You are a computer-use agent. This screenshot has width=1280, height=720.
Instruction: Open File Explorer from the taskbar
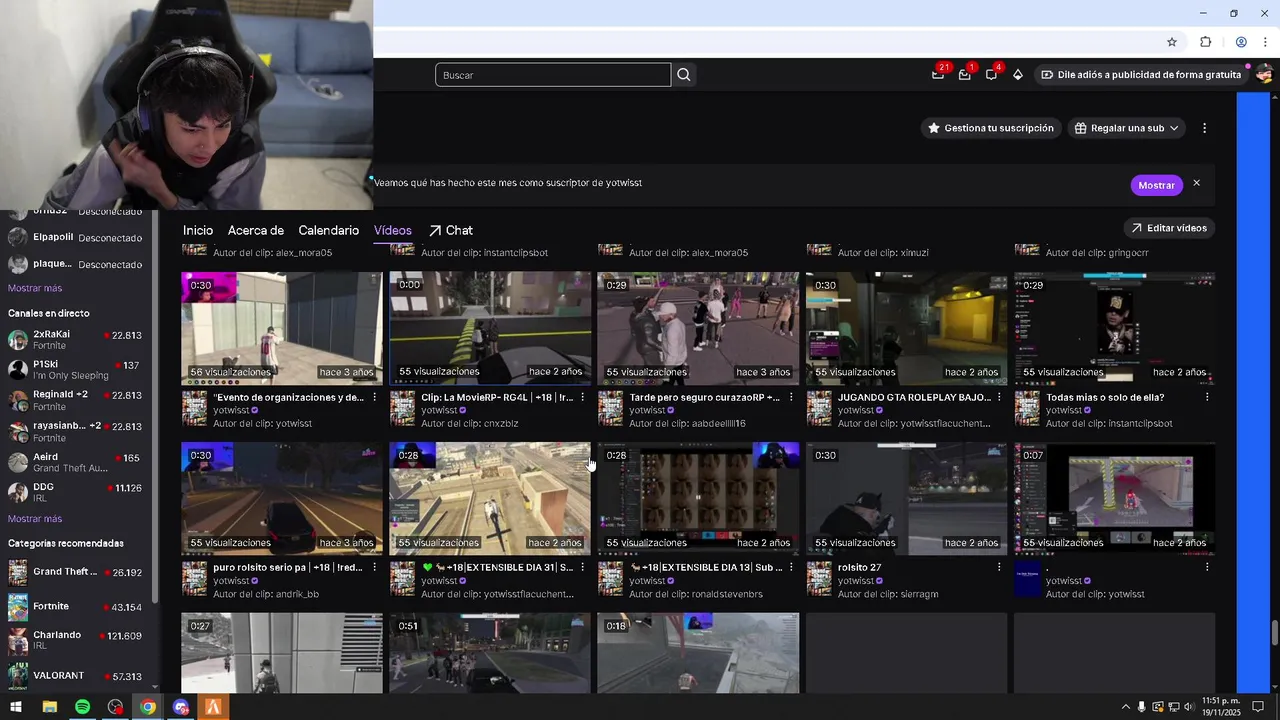(x=49, y=707)
